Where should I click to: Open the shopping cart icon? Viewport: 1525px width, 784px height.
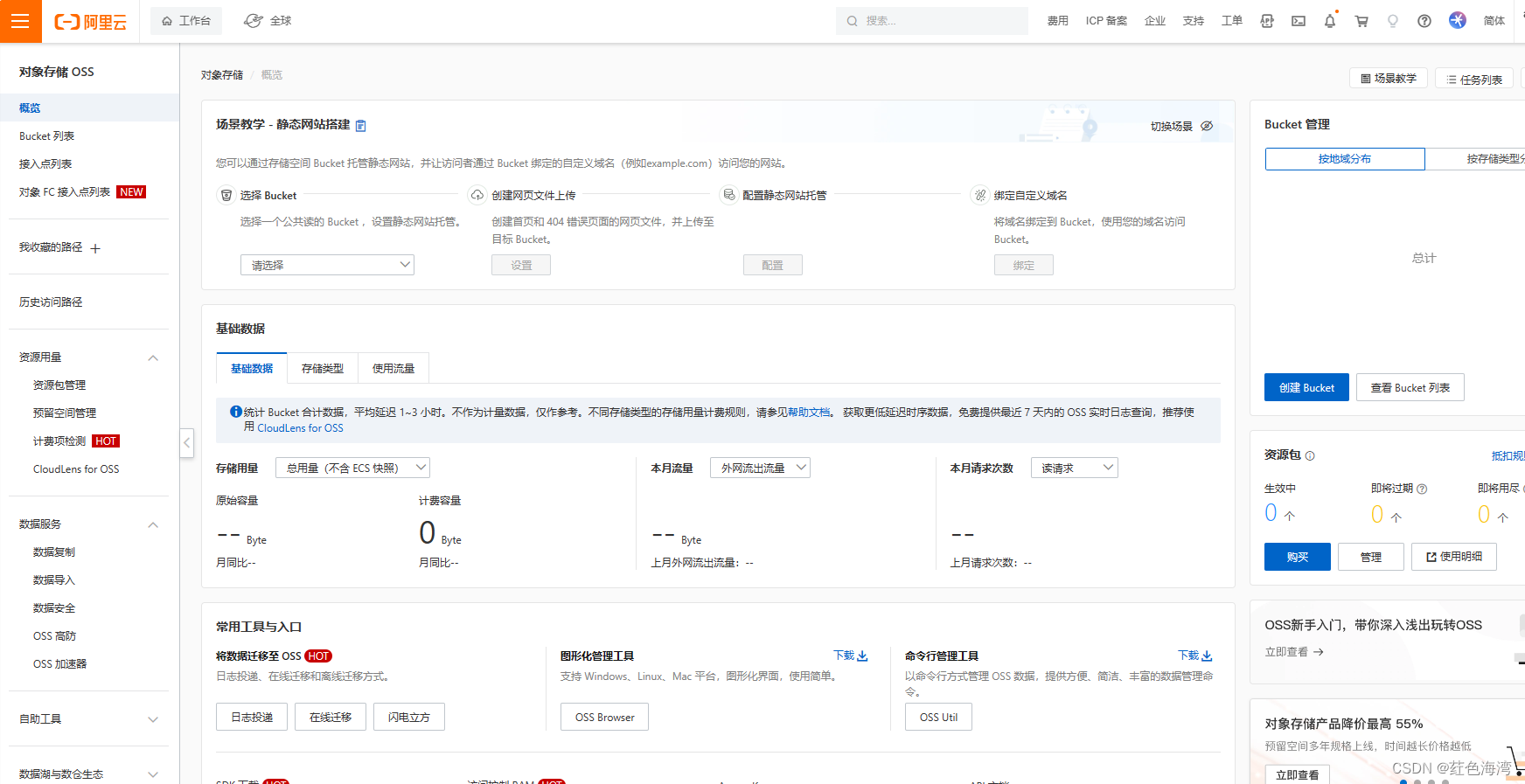click(x=1361, y=21)
